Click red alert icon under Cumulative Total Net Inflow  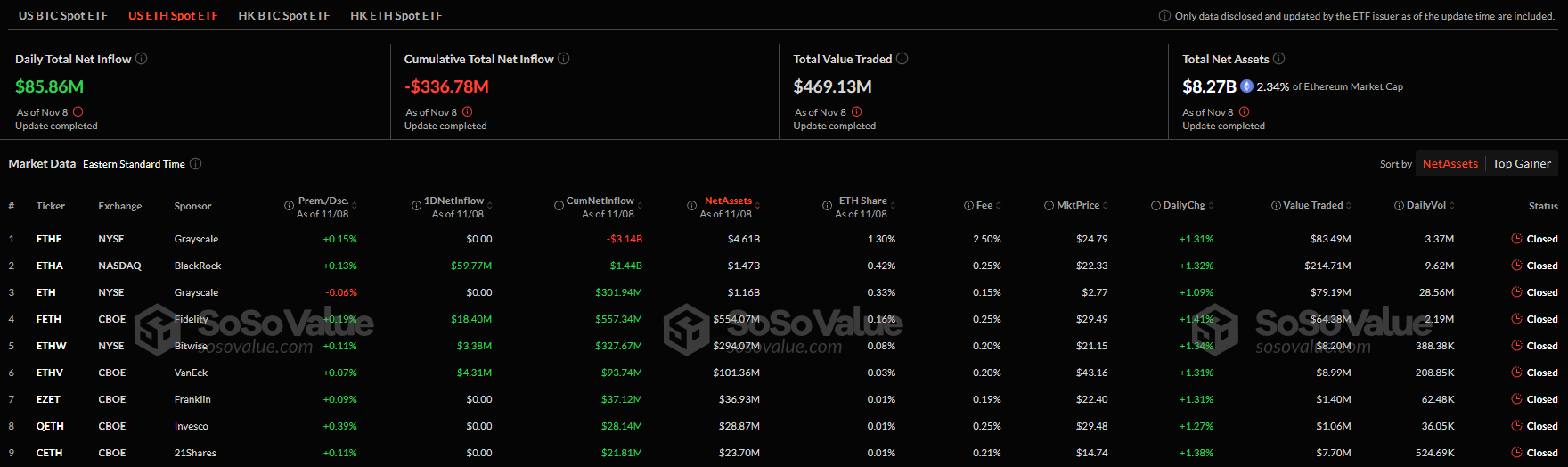[468, 112]
